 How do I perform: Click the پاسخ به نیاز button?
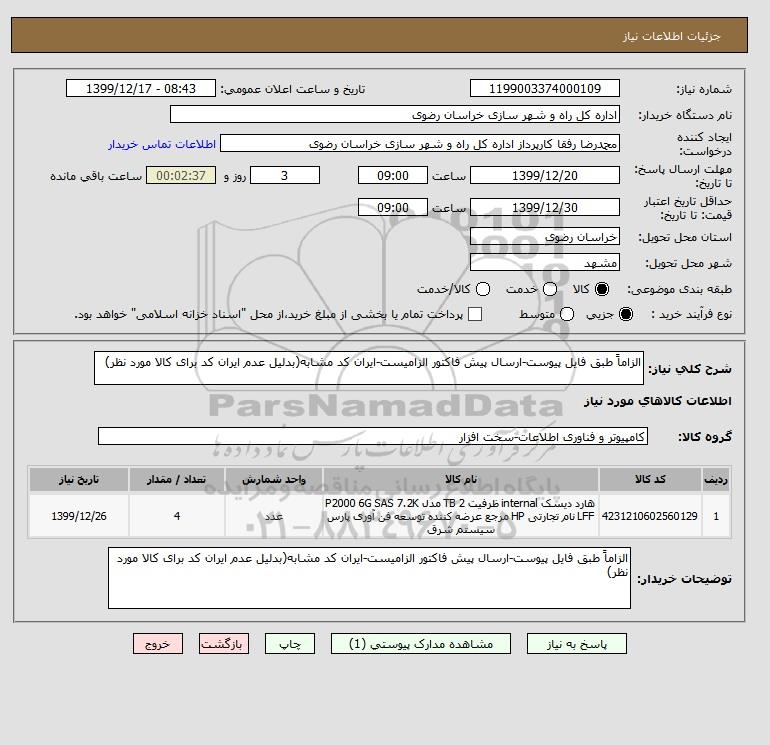pos(577,644)
